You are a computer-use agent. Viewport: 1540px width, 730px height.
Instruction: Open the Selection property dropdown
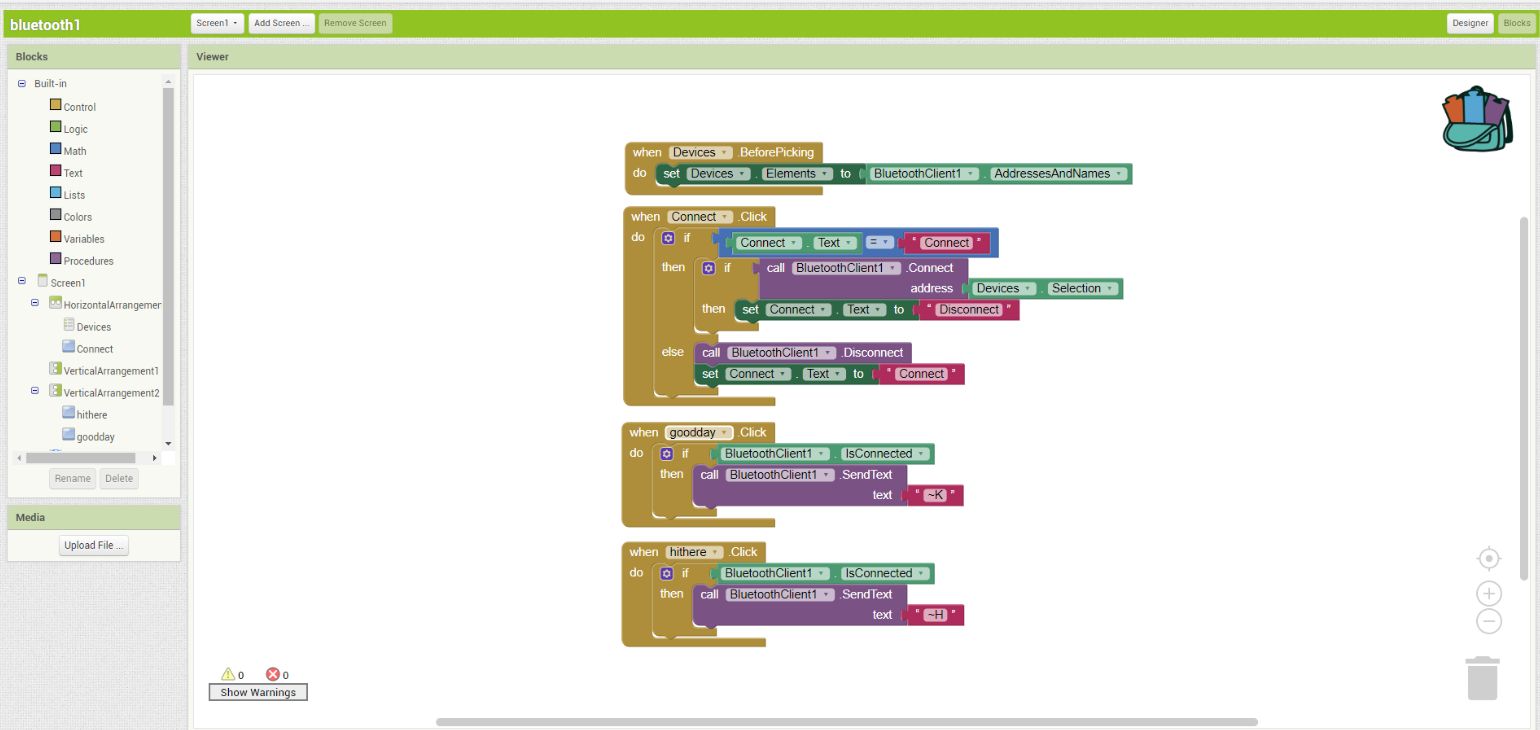pos(1083,289)
